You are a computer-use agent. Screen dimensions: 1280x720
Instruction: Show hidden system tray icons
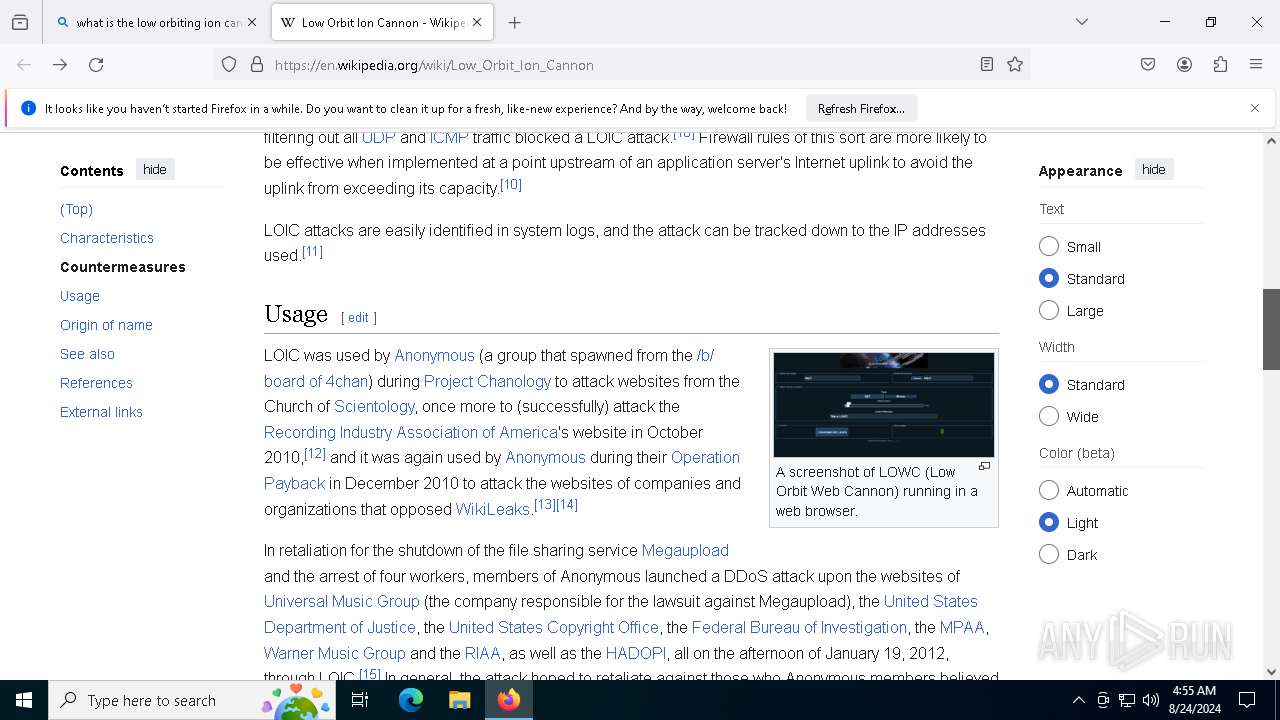pos(1078,700)
